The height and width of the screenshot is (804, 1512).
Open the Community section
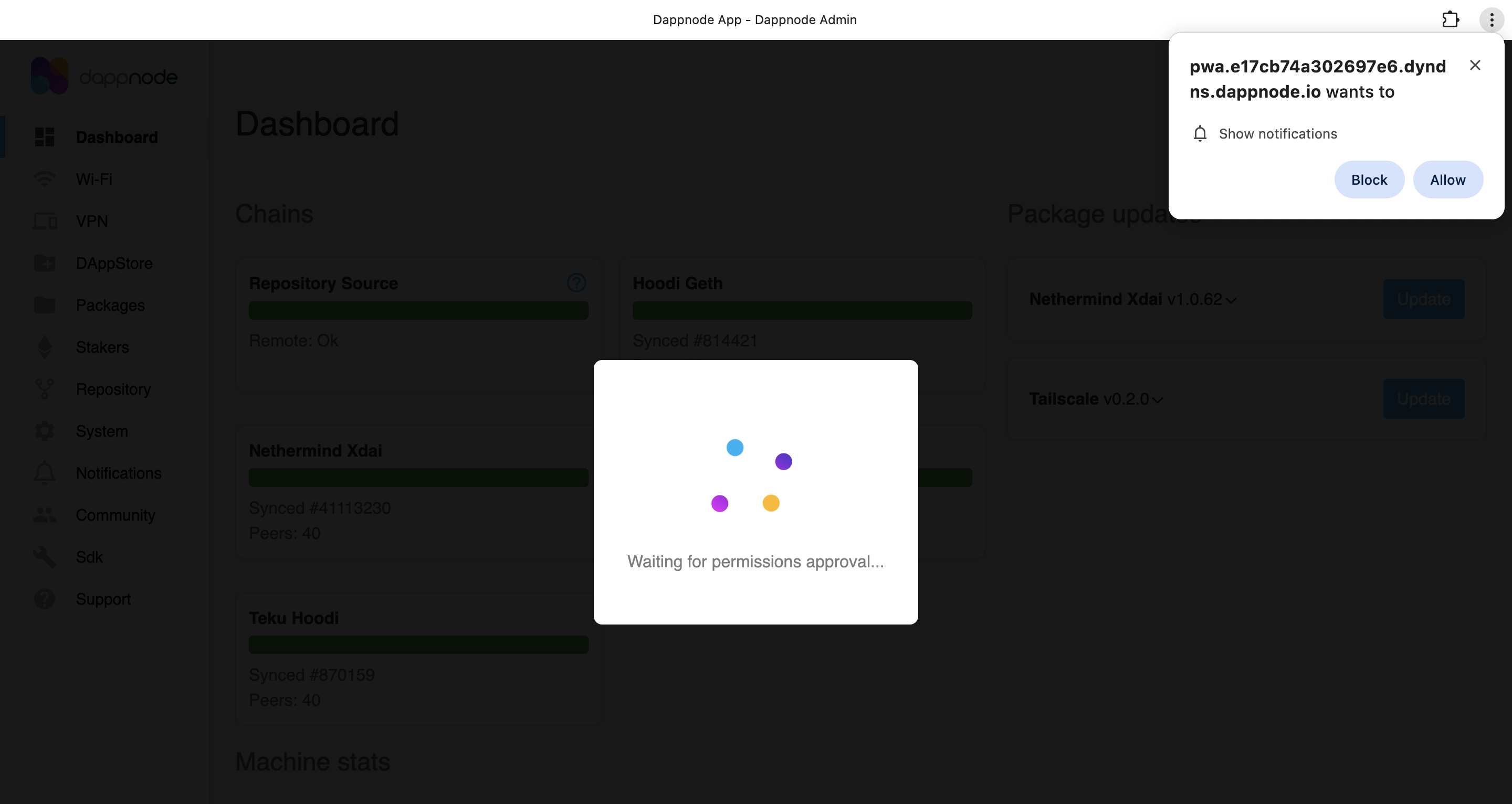tap(115, 515)
